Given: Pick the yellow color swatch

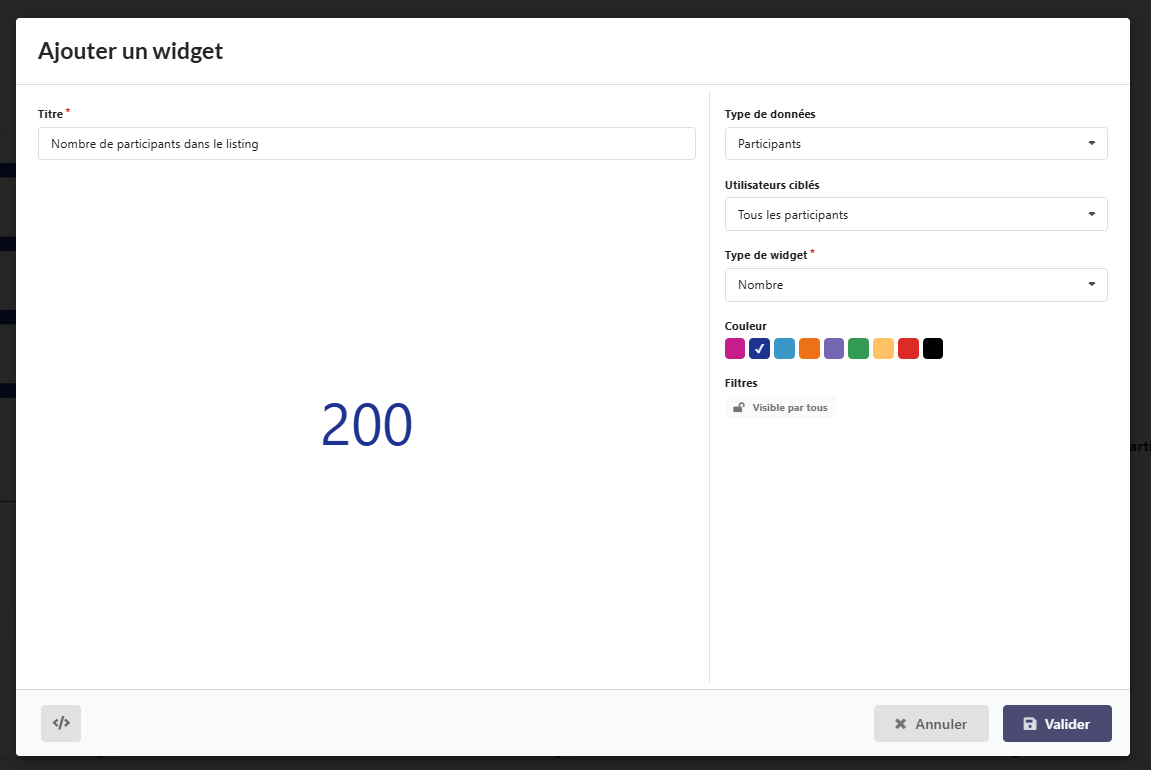Looking at the screenshot, I should 883,349.
